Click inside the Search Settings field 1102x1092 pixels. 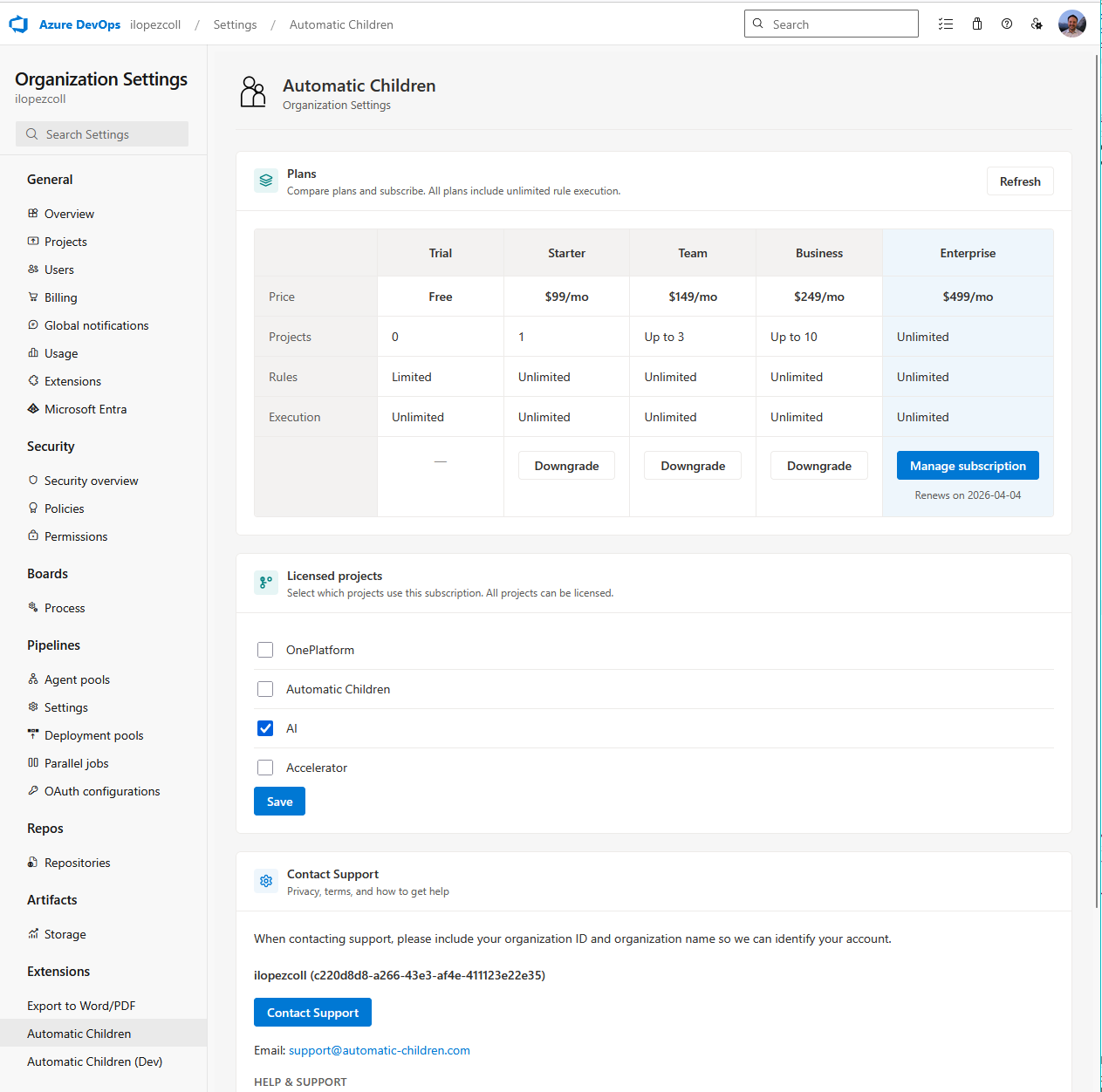101,133
